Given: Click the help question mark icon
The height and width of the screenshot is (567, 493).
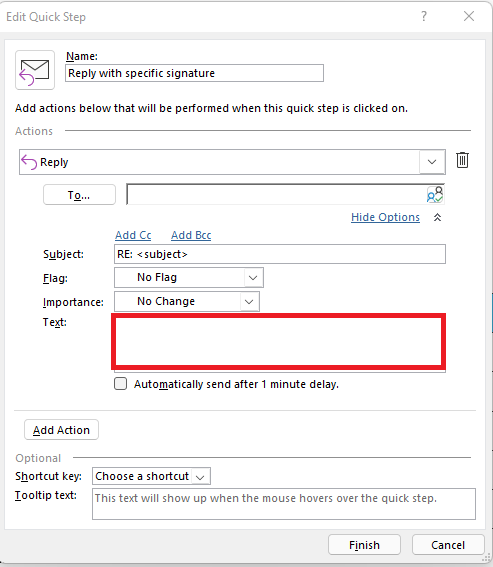Looking at the screenshot, I should point(424,16).
